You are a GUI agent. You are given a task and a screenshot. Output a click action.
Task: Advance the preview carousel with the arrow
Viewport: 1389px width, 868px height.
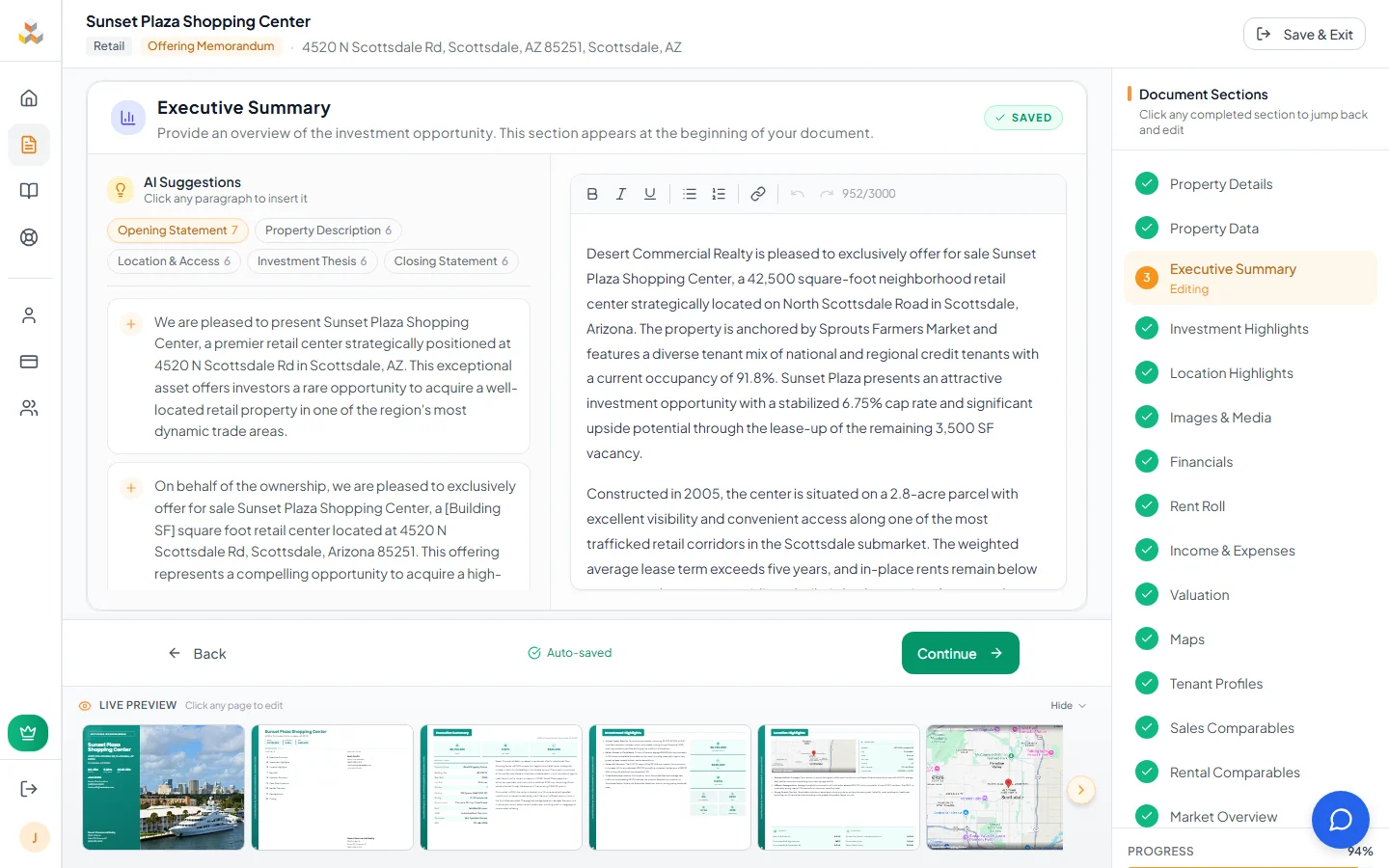(x=1081, y=790)
